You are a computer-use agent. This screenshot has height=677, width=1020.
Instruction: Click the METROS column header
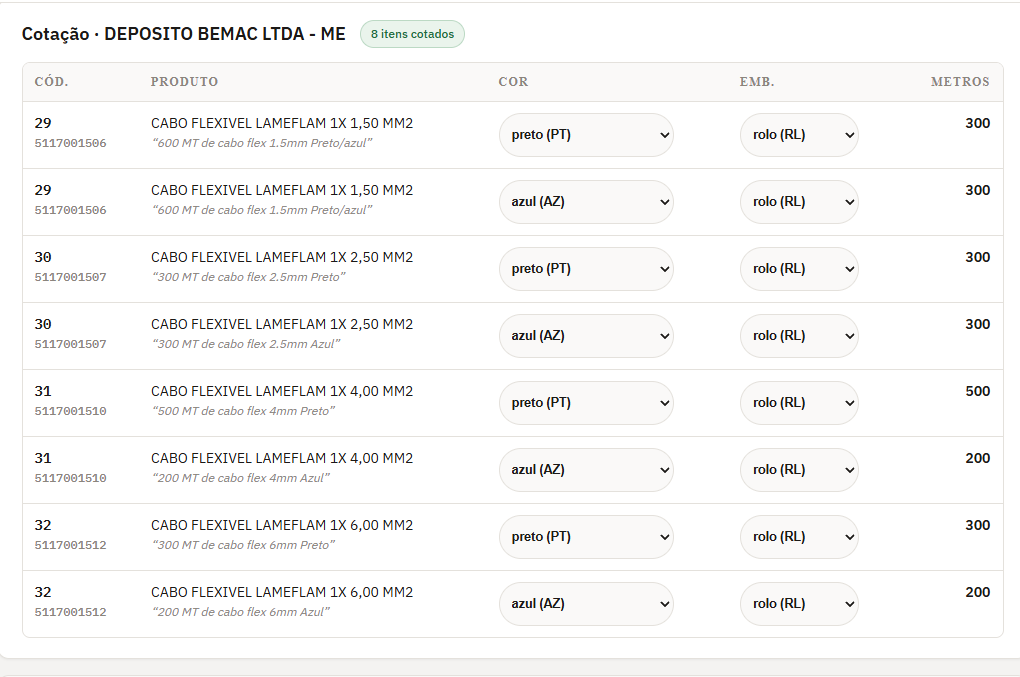960,82
